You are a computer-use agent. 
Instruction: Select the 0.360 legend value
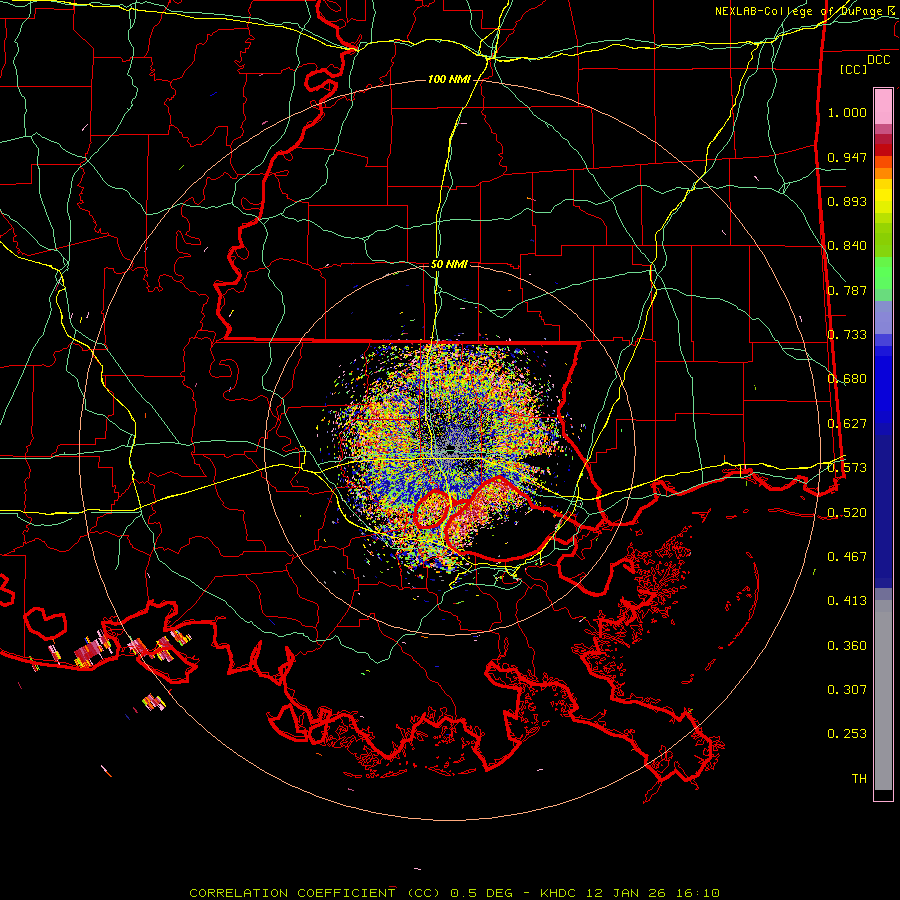[847, 646]
